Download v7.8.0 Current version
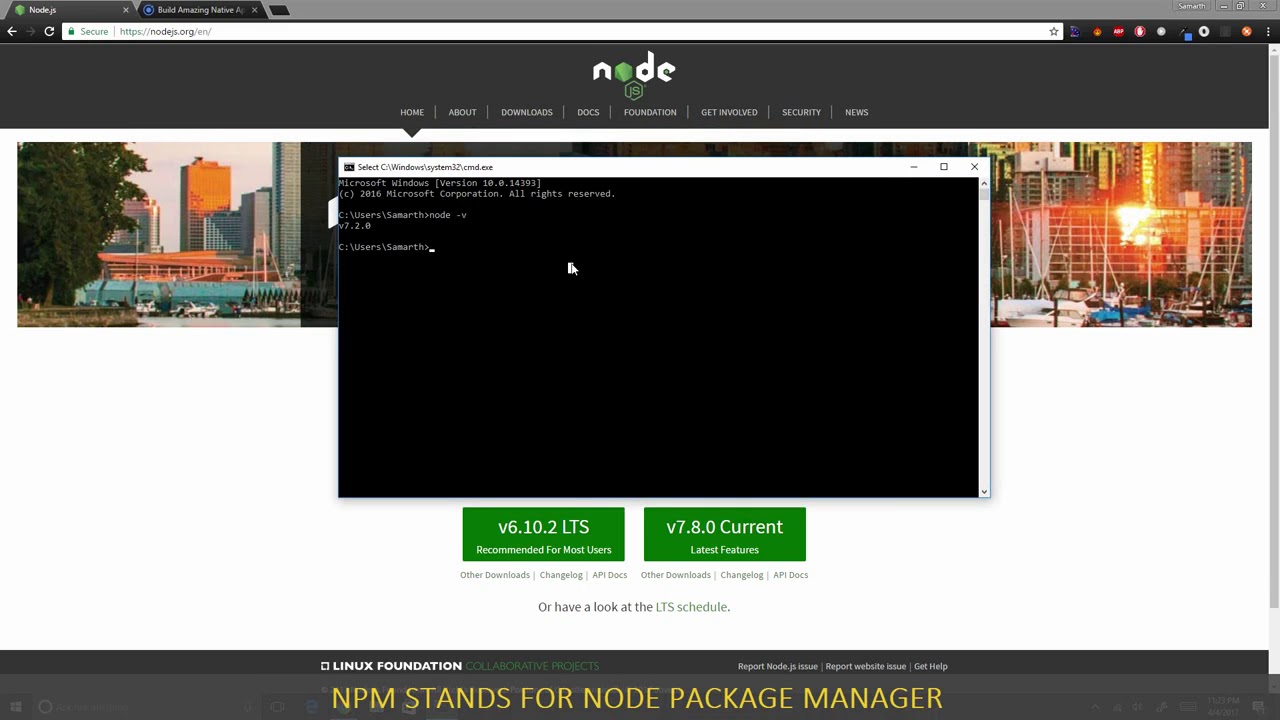Viewport: 1280px width, 720px height. 725,534
